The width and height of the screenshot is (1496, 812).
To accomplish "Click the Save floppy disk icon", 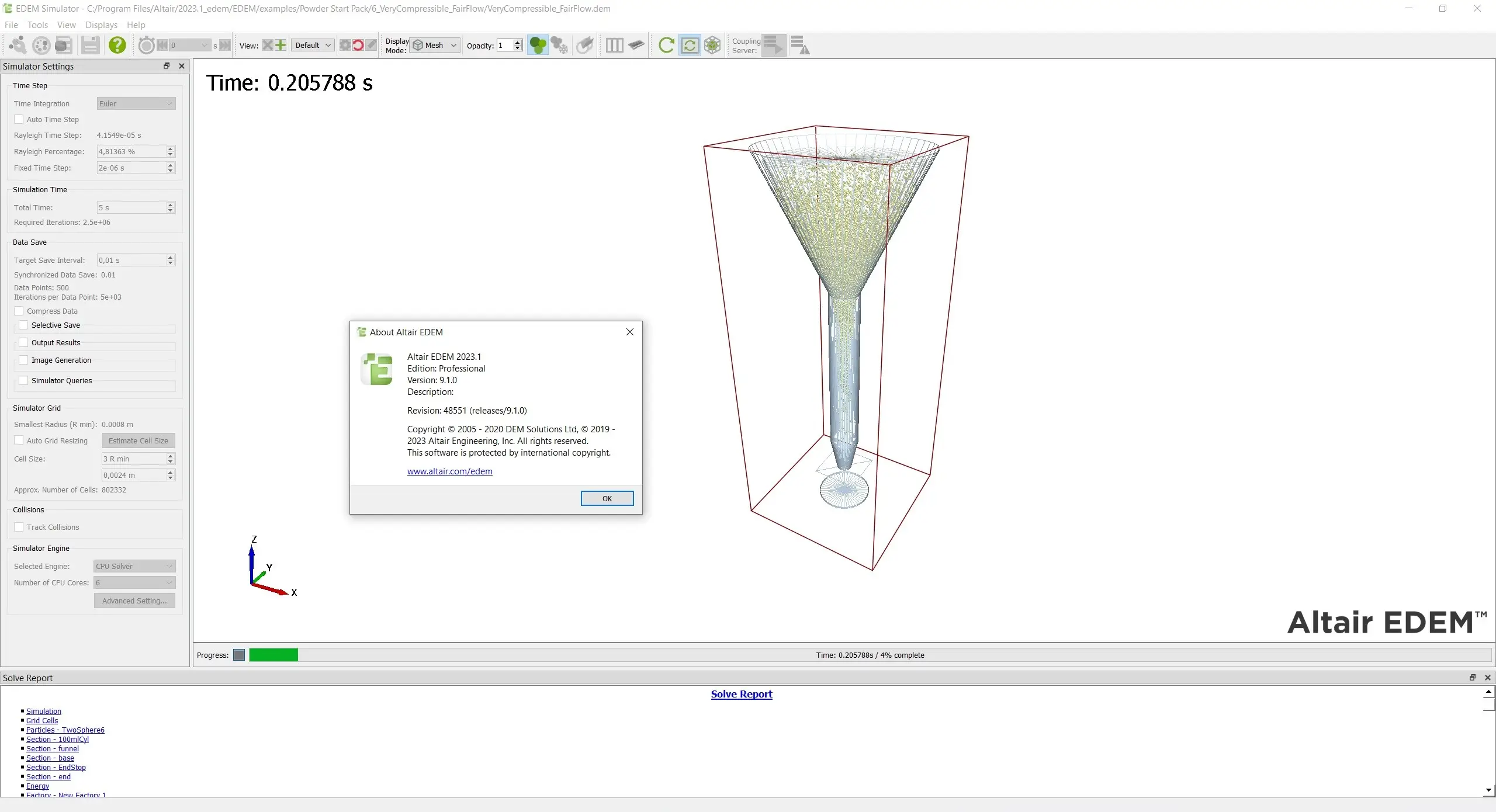I will click(x=90, y=45).
